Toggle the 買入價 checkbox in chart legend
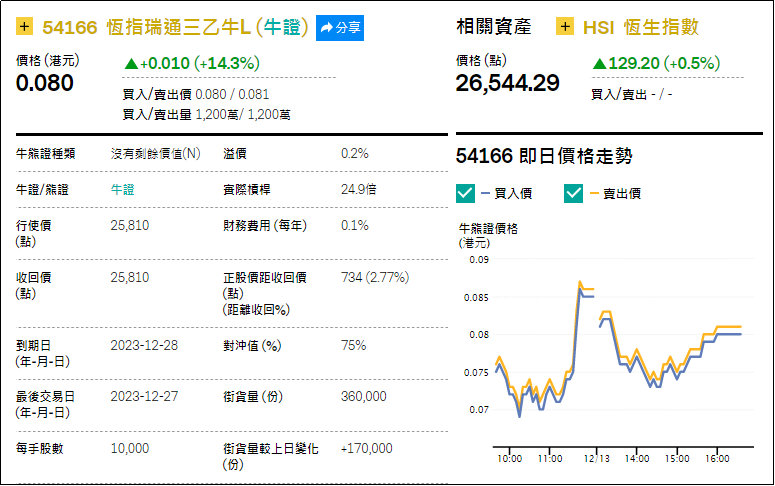 [x=465, y=193]
